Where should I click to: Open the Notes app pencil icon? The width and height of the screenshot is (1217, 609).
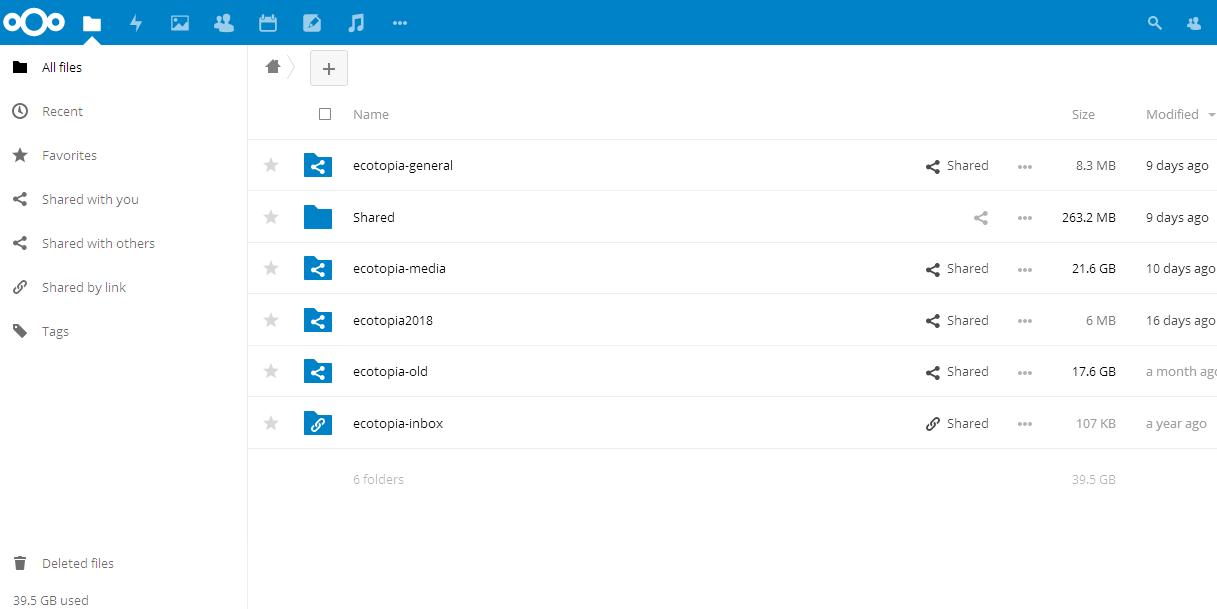tap(312, 23)
